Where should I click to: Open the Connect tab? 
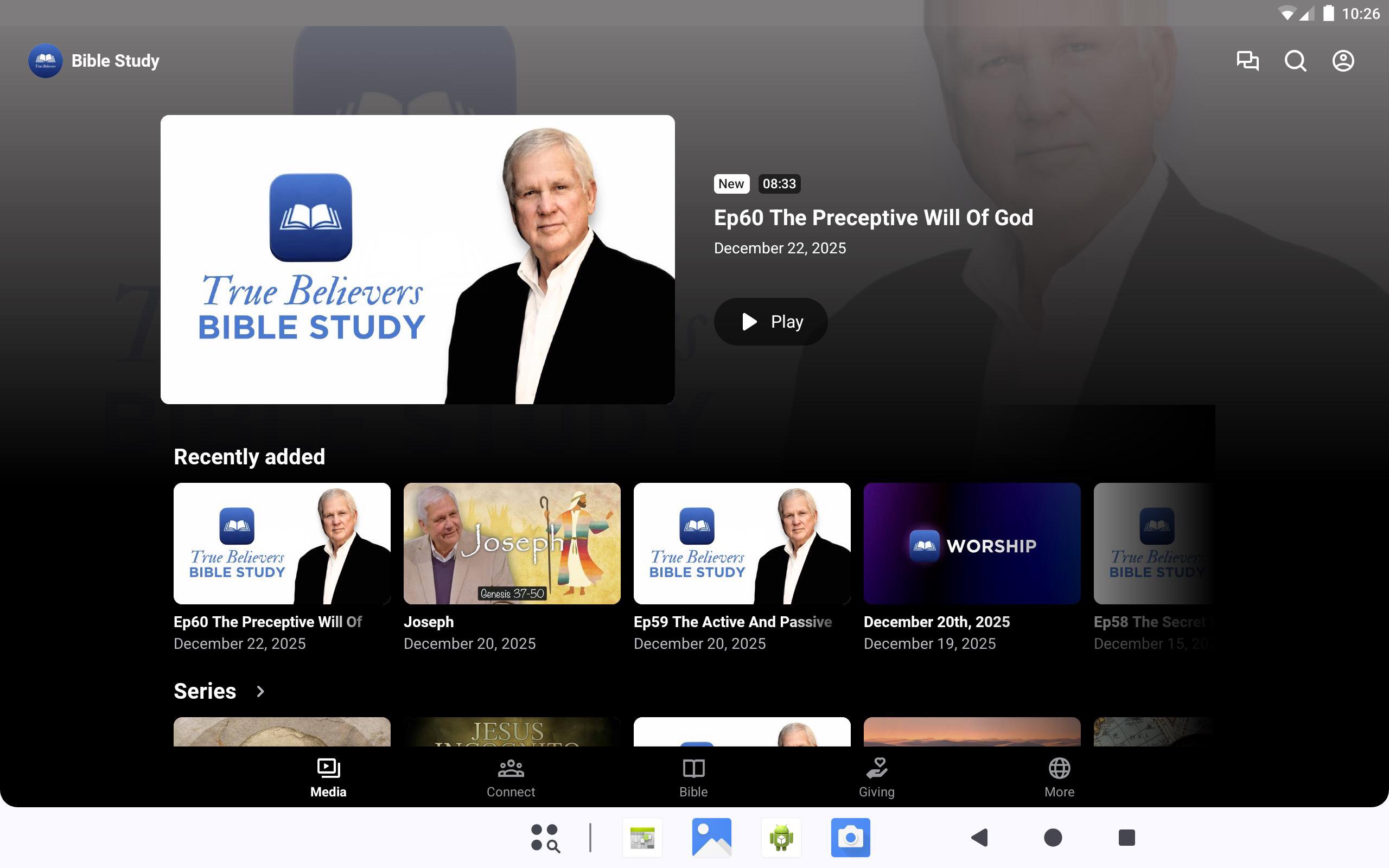click(x=510, y=778)
